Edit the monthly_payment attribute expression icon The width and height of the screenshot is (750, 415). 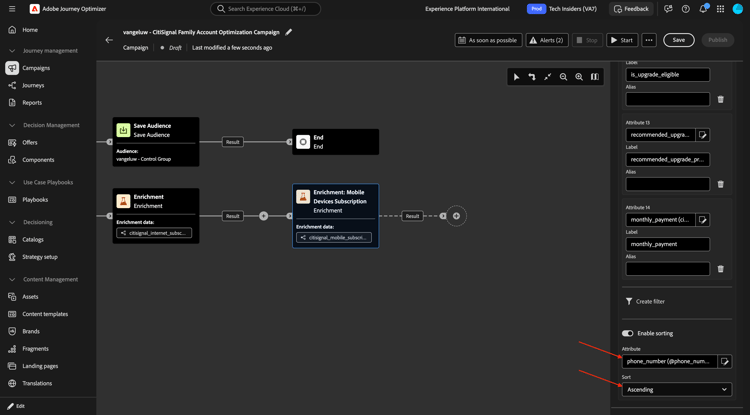click(703, 220)
